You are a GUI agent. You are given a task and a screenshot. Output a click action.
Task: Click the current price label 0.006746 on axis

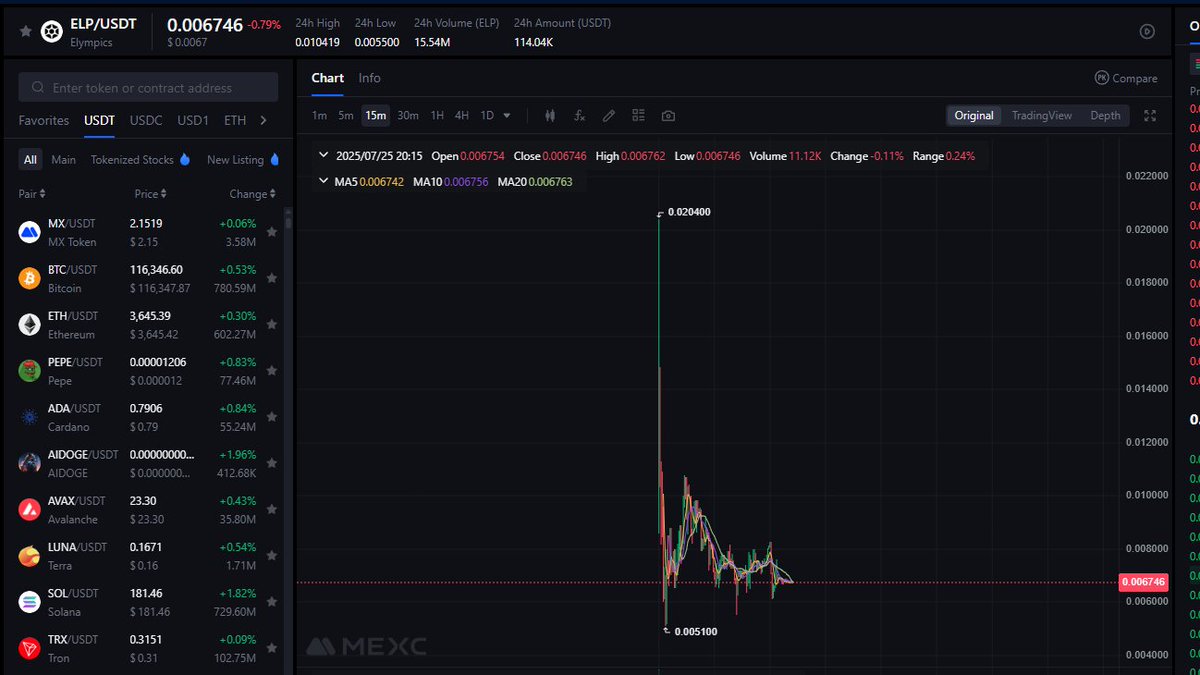click(x=1143, y=582)
